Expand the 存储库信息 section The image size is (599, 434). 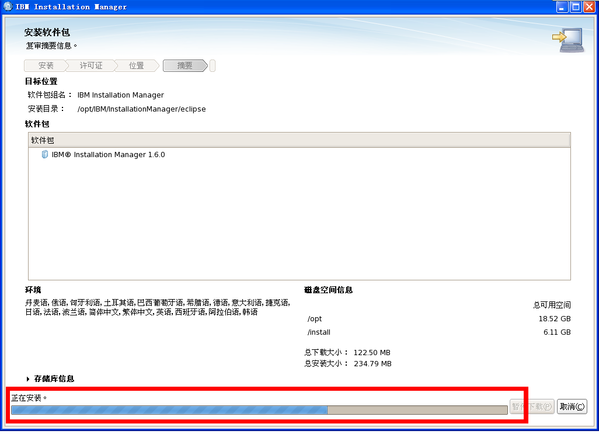pyautogui.click(x=28, y=379)
